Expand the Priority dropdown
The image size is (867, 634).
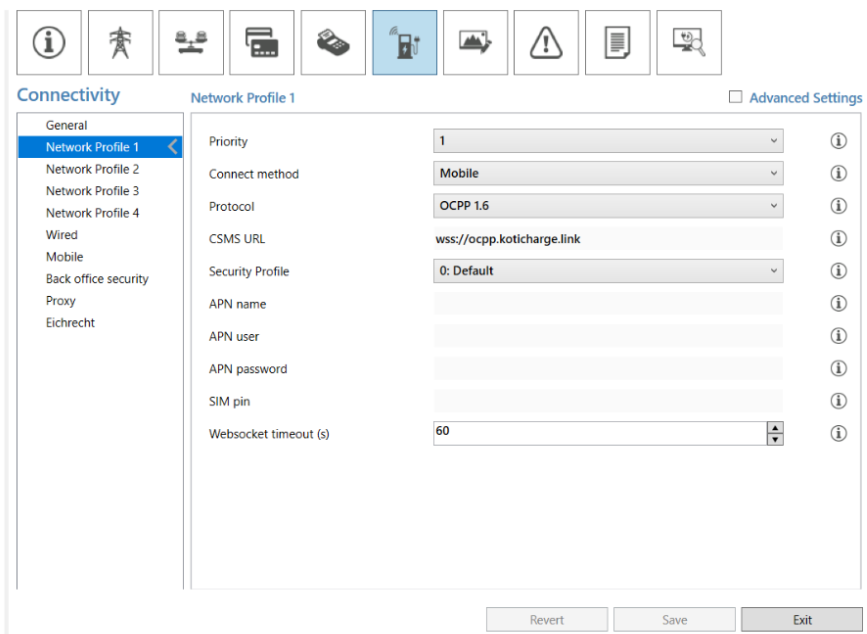click(x=608, y=141)
